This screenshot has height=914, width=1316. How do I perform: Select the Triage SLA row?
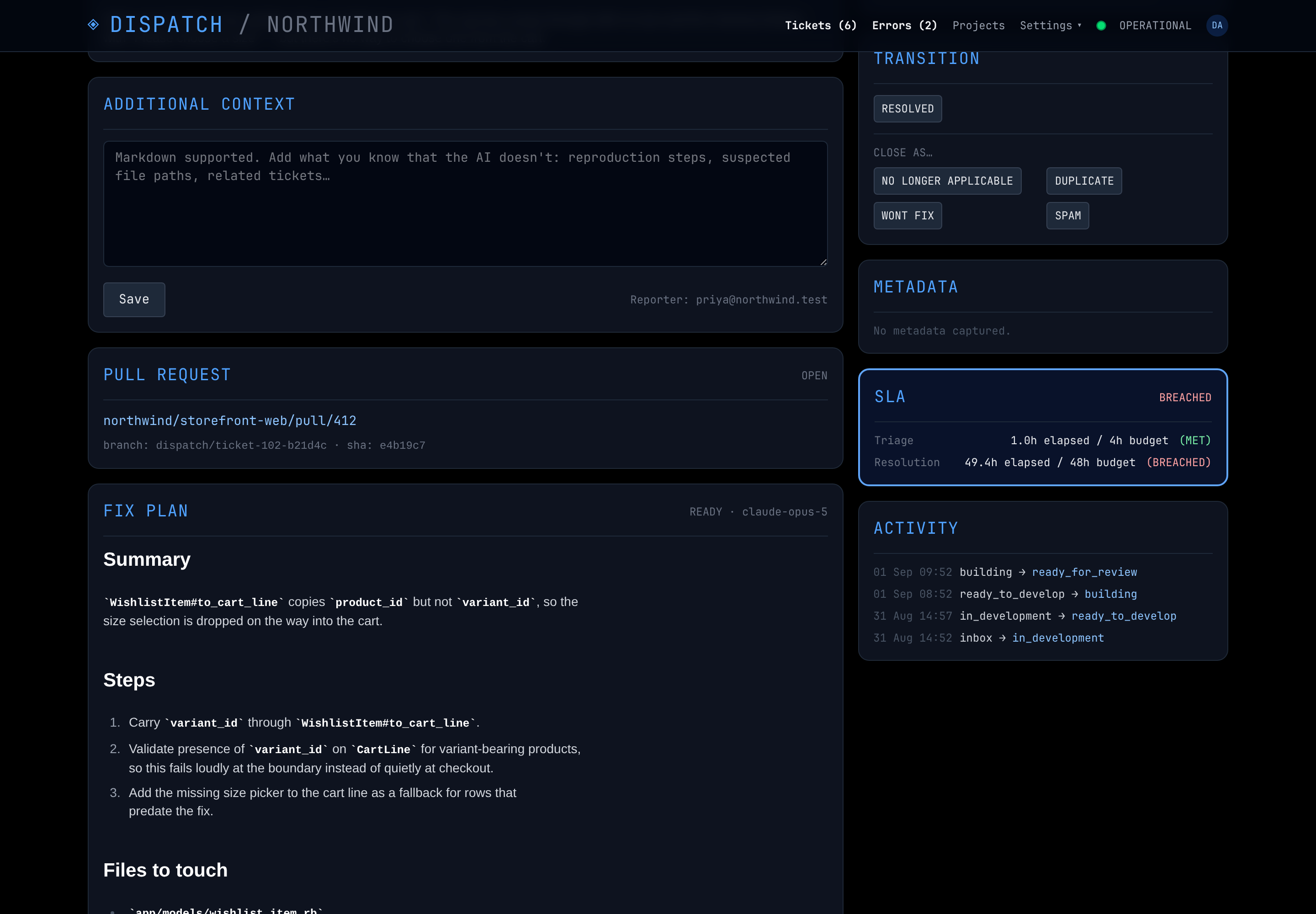[1042, 441]
